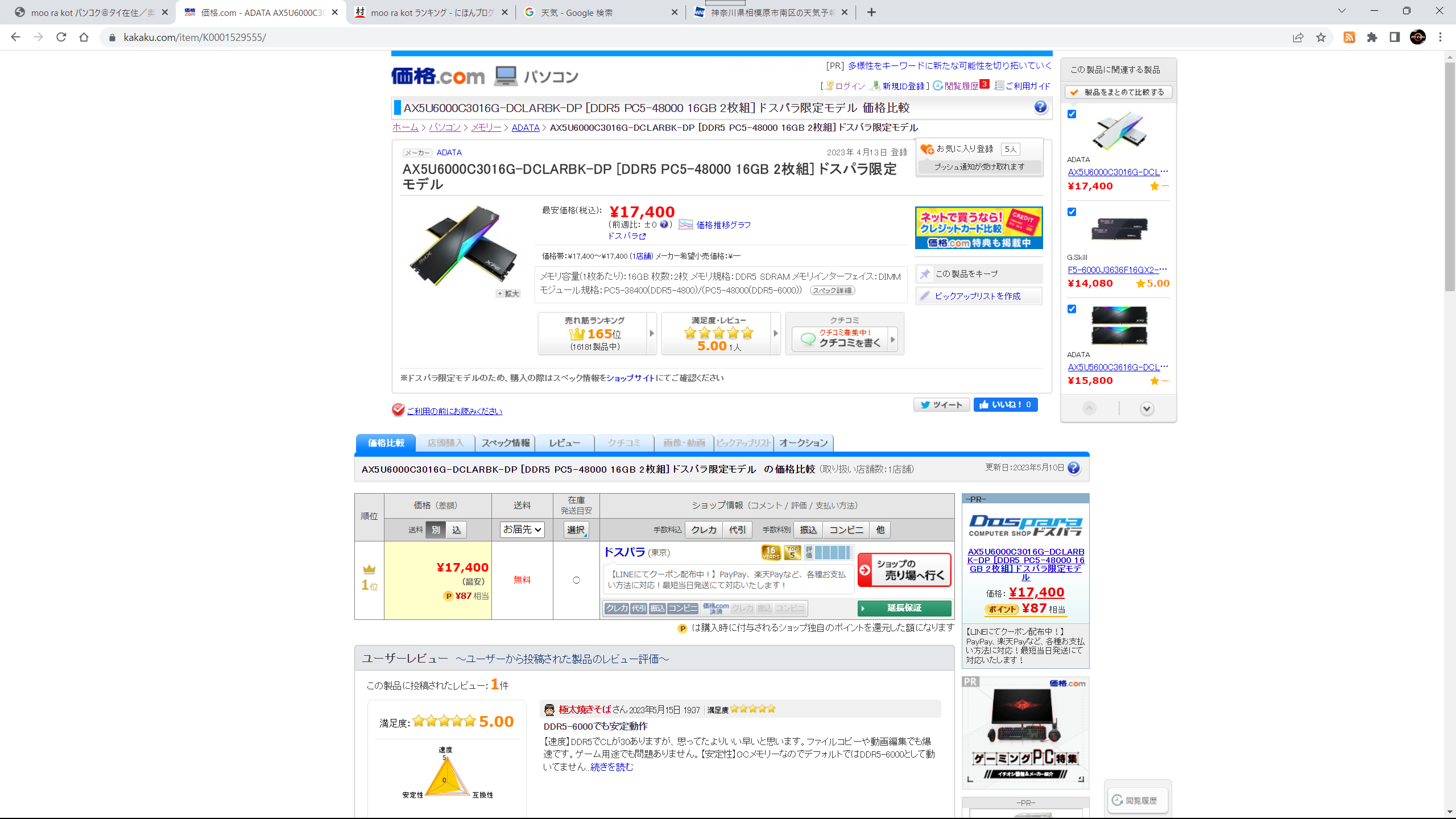Open the 在庫 選択 dropdown
This screenshot has width=1456, height=819.
[576, 530]
